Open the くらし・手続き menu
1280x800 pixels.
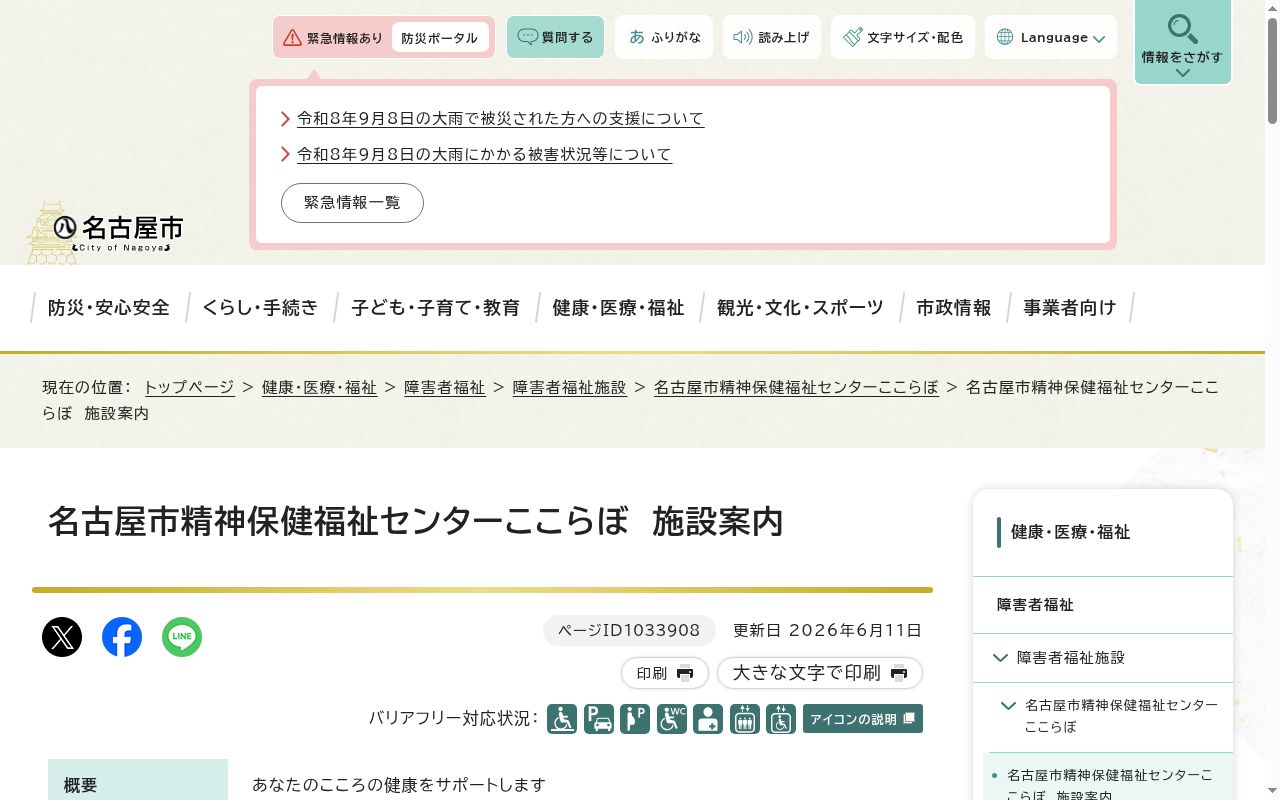point(260,308)
